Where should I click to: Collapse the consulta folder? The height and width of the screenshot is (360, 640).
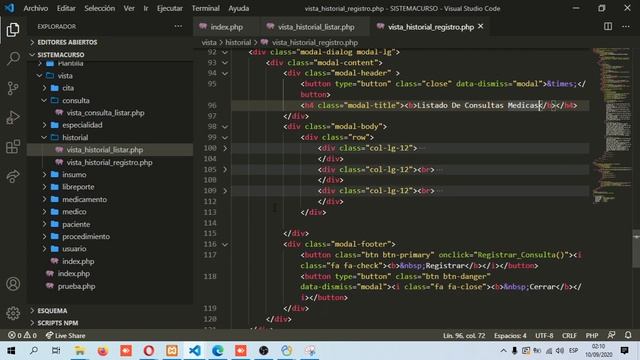pyautogui.click(x=76, y=100)
